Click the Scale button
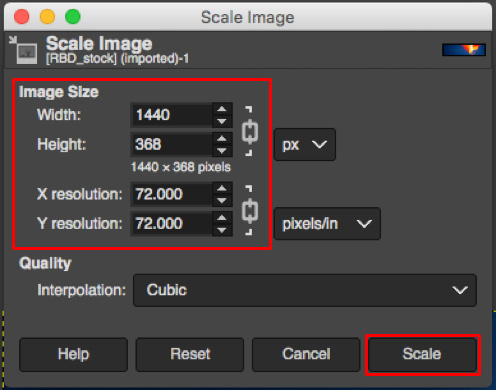Screen dimensions: 496x390 [422, 354]
